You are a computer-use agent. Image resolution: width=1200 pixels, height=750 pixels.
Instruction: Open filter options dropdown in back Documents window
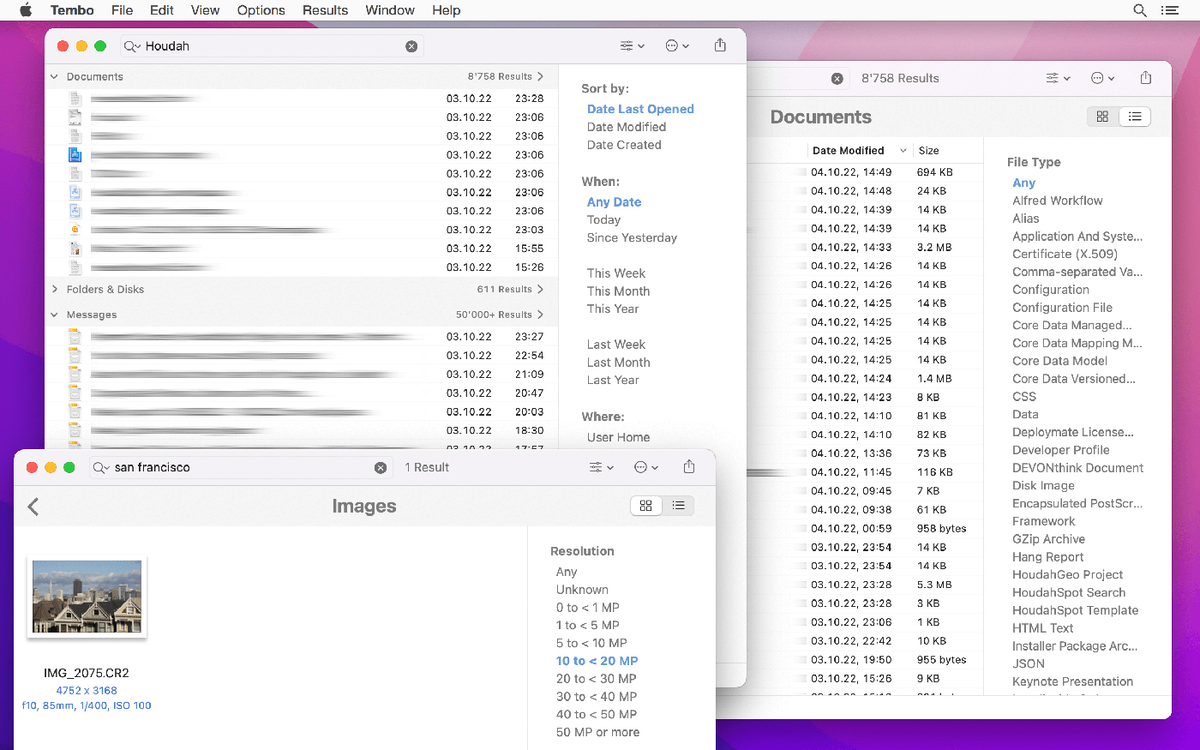click(x=1058, y=78)
